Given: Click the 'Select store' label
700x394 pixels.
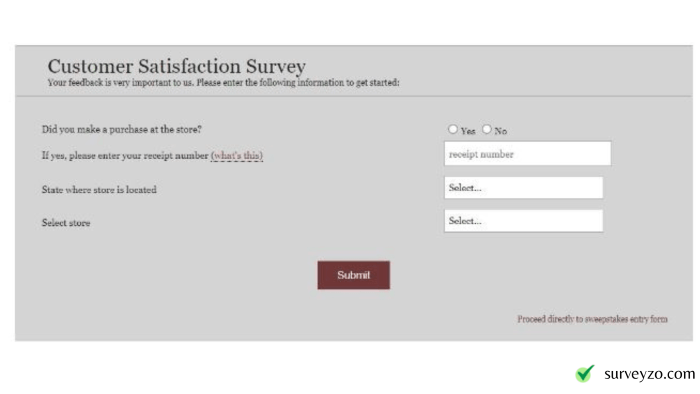Looking at the screenshot, I should pos(66,223).
